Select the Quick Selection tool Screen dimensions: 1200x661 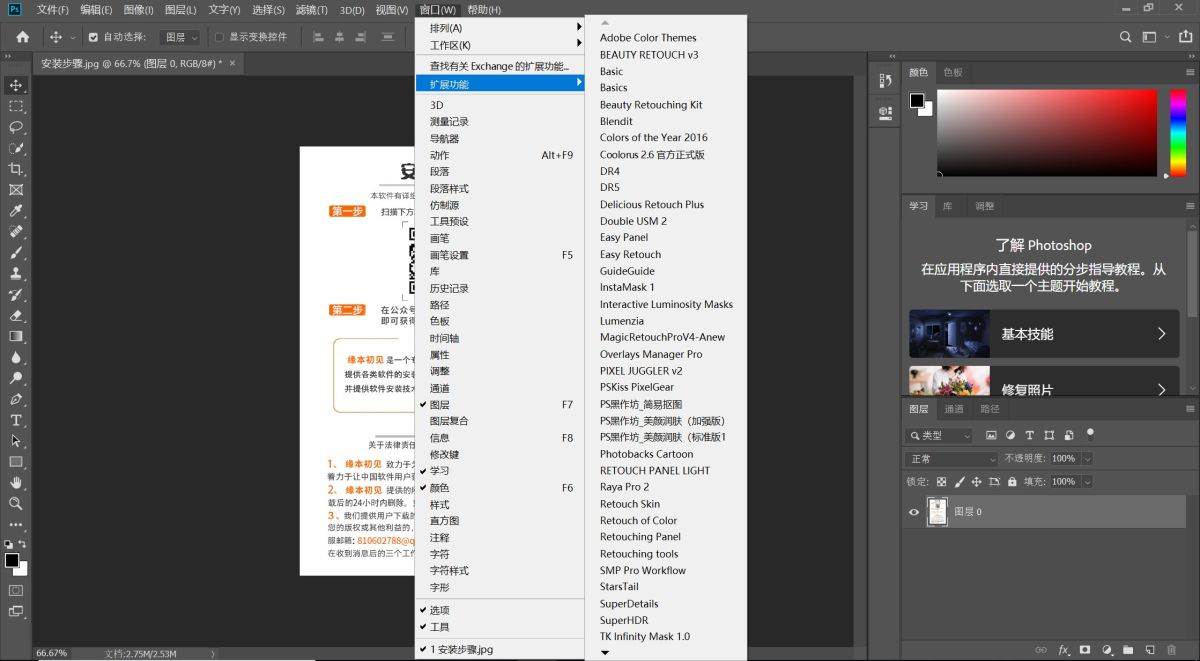(16, 149)
